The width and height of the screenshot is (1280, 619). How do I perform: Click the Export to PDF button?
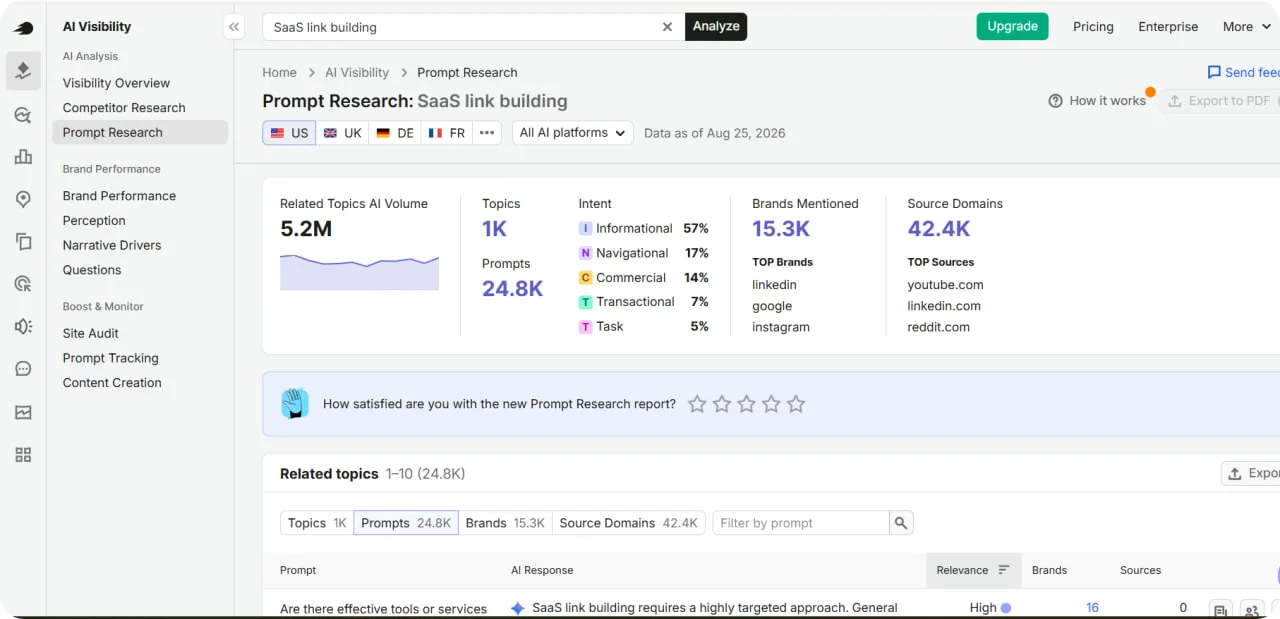[1220, 101]
